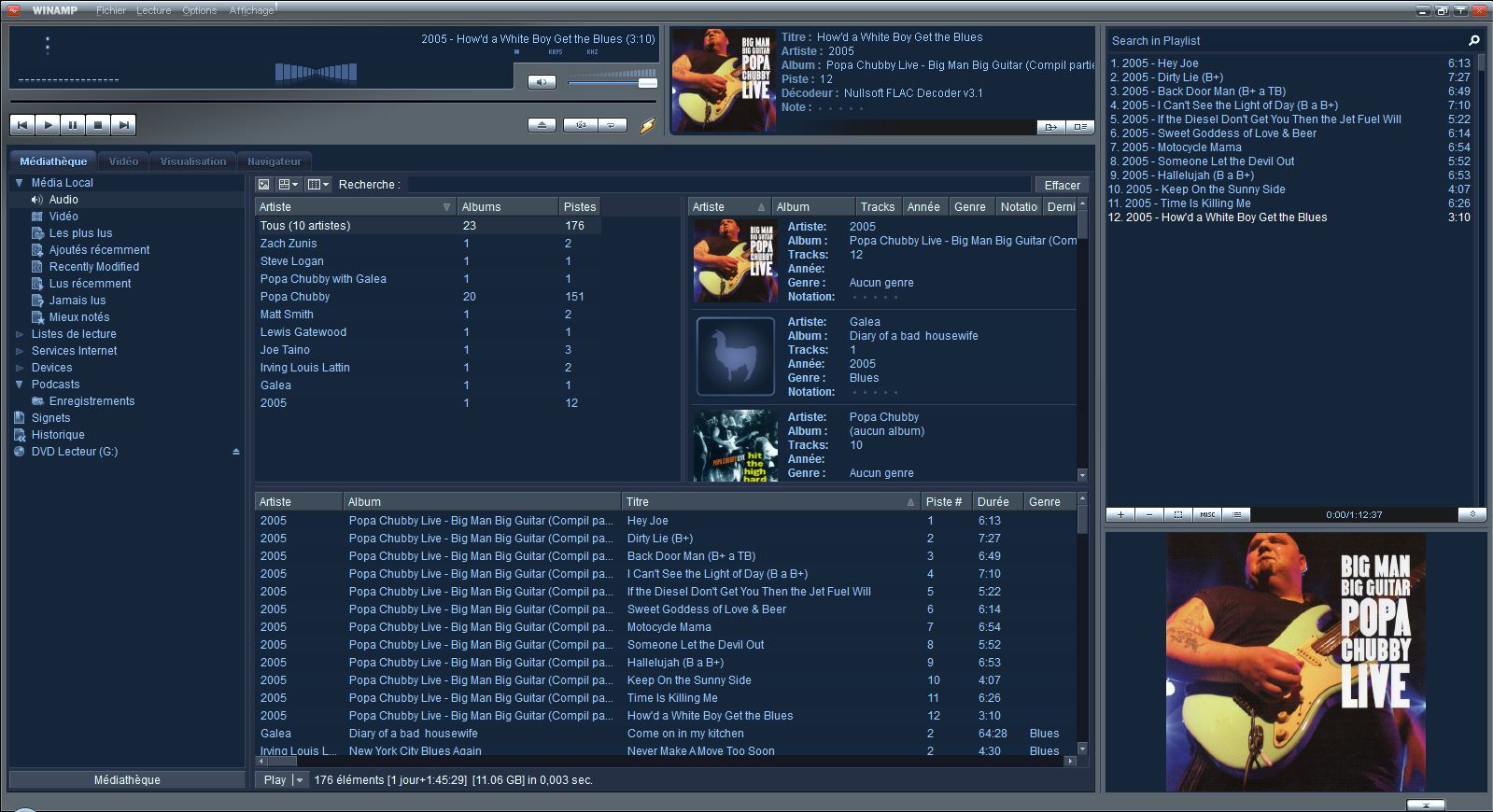Open the Options menu
The width and height of the screenshot is (1493, 812).
tap(200, 10)
